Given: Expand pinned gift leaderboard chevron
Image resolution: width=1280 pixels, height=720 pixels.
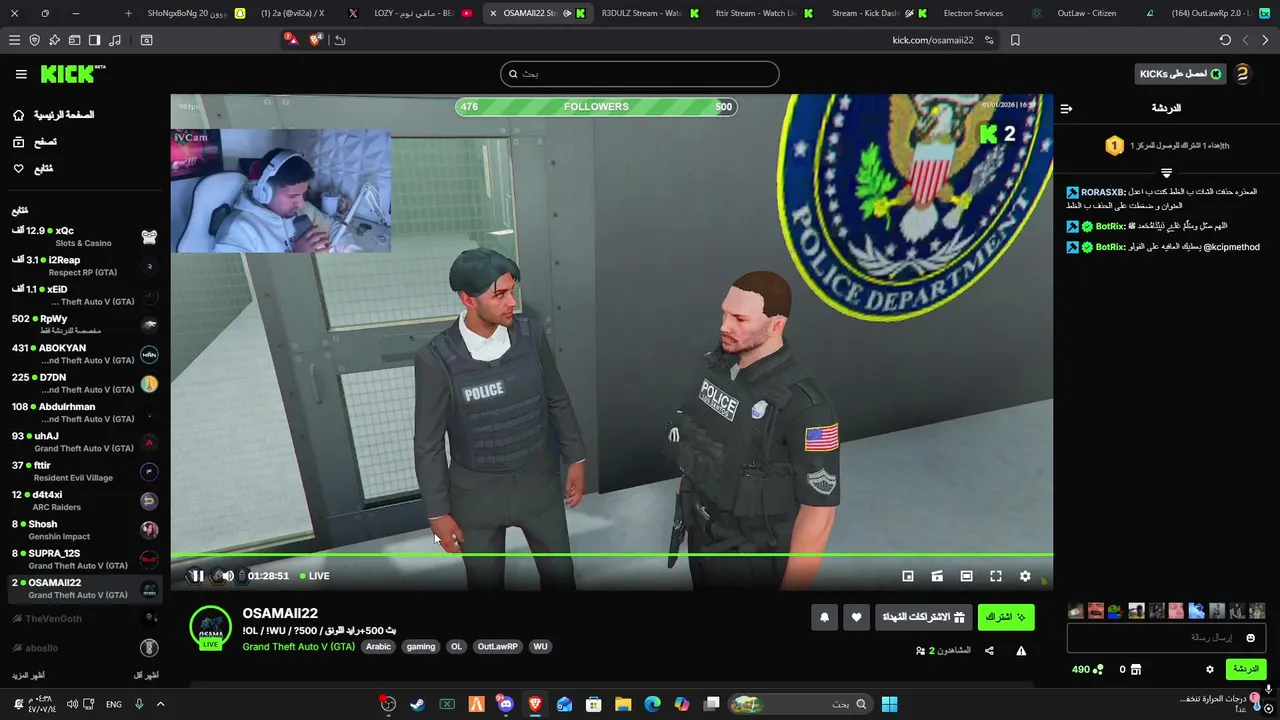Looking at the screenshot, I should pyautogui.click(x=1166, y=174).
